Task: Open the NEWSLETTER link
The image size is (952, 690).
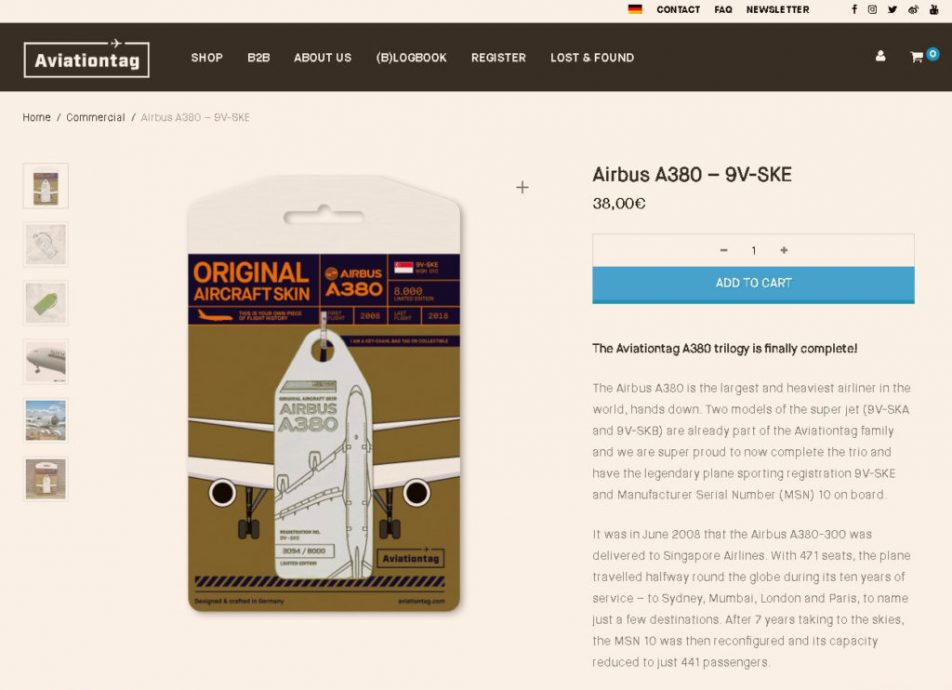Action: [777, 10]
